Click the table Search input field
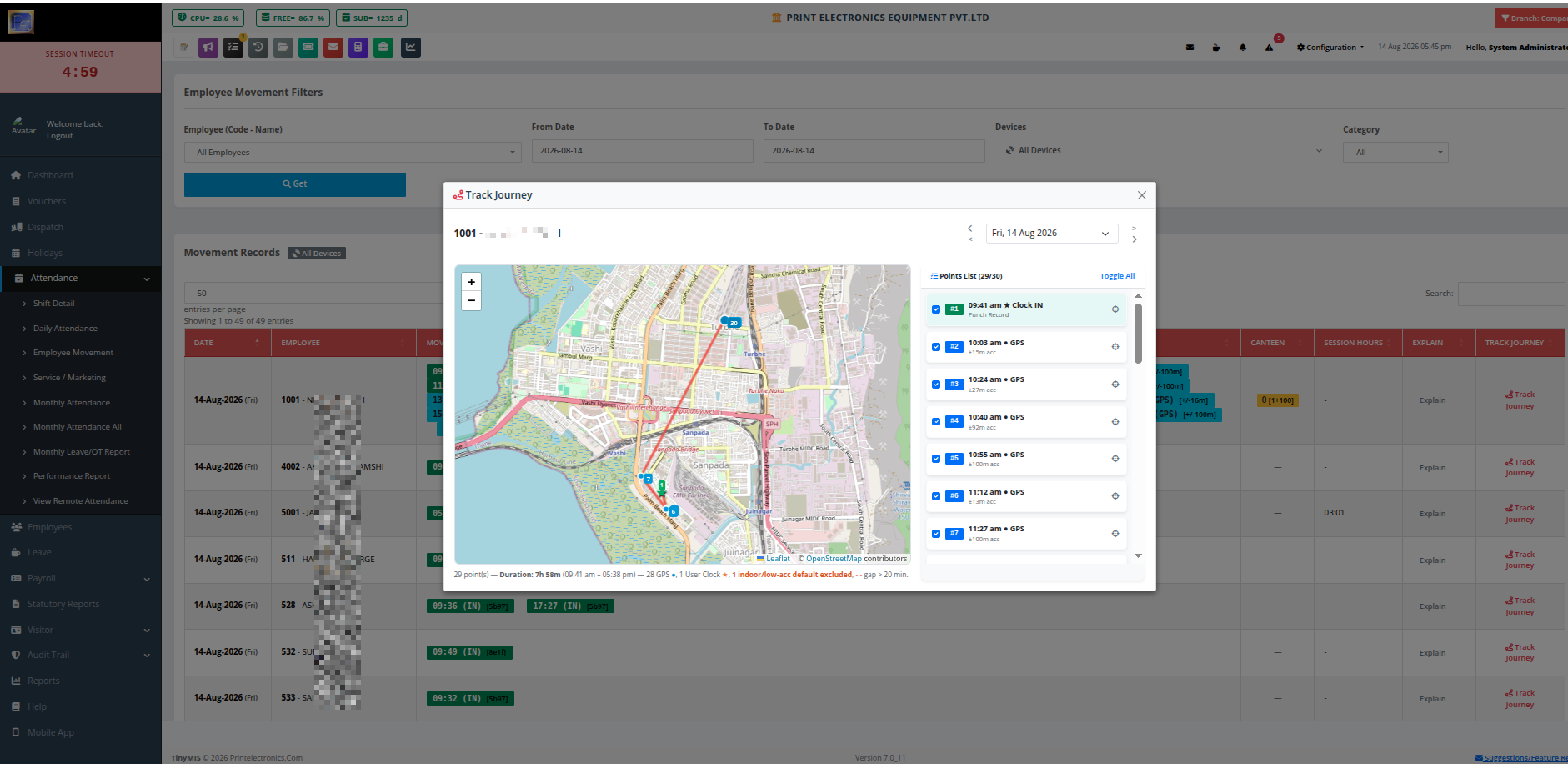The image size is (1568, 764). 1511,294
